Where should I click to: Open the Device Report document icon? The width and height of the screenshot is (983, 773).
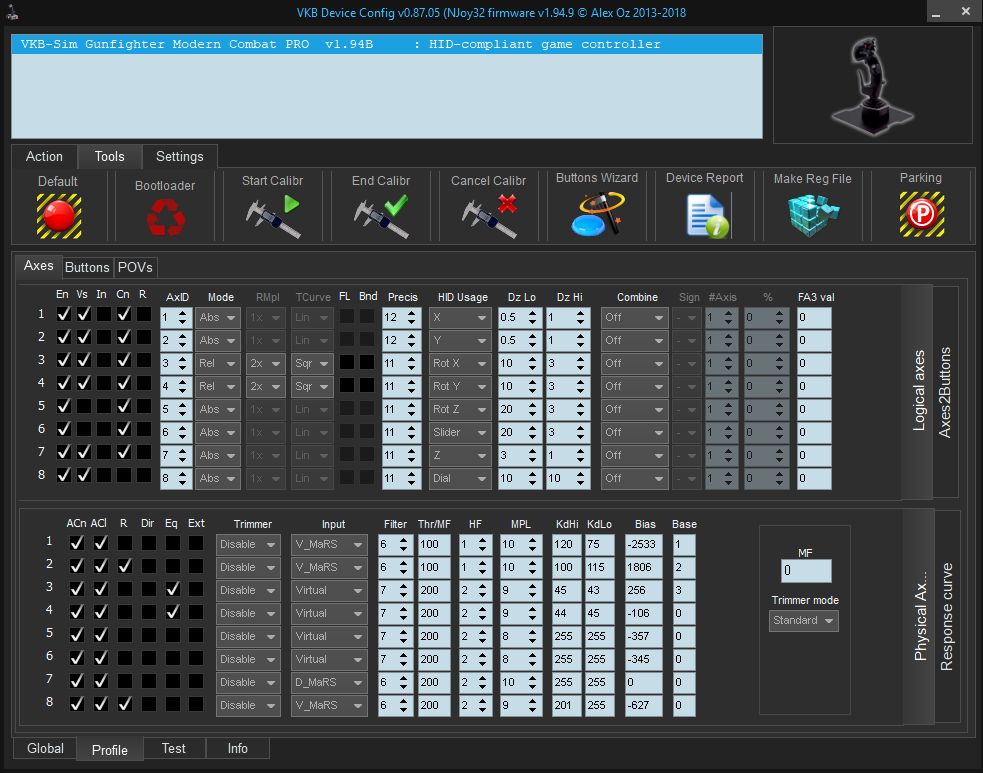(705, 215)
